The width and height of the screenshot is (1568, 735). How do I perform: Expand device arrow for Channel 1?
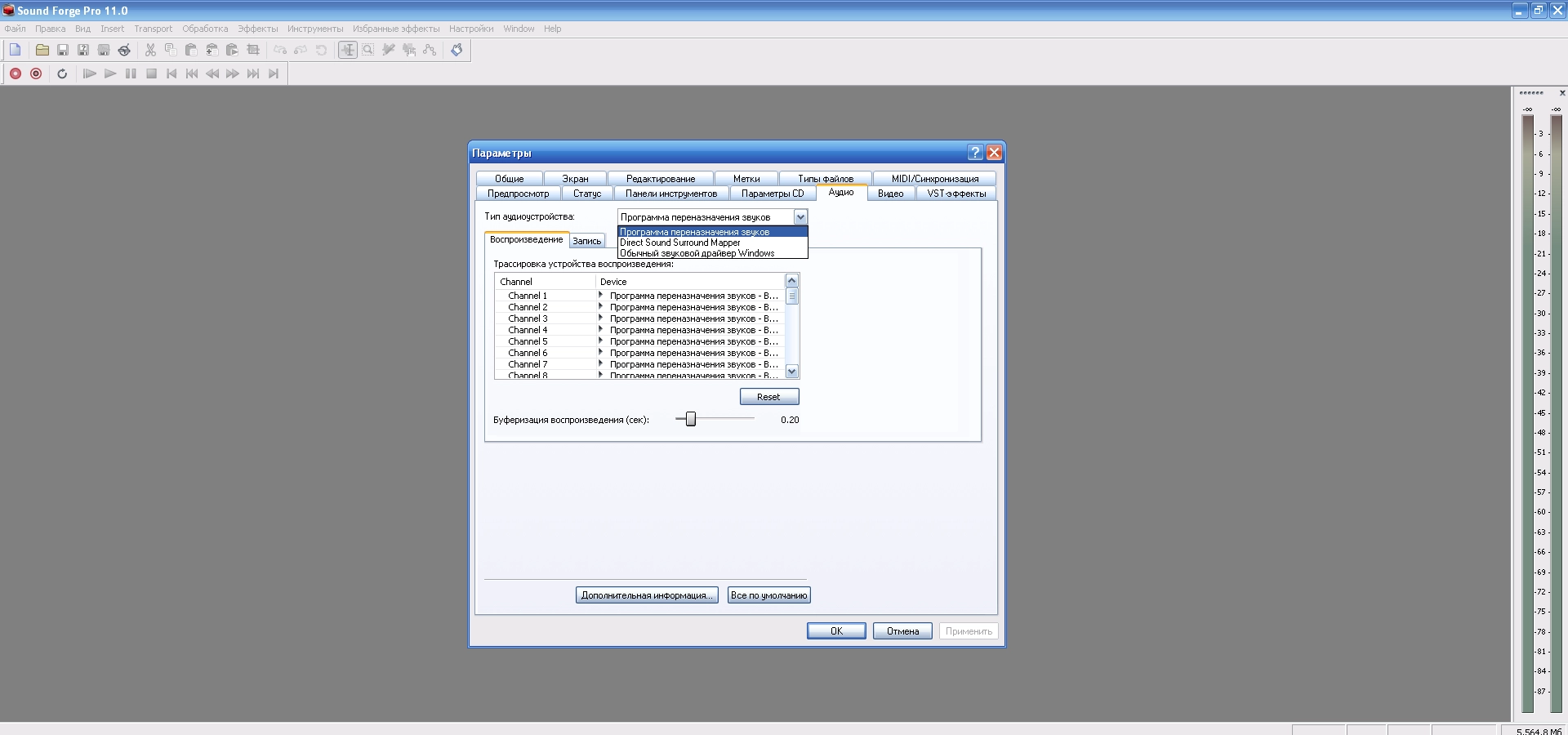pyautogui.click(x=600, y=296)
